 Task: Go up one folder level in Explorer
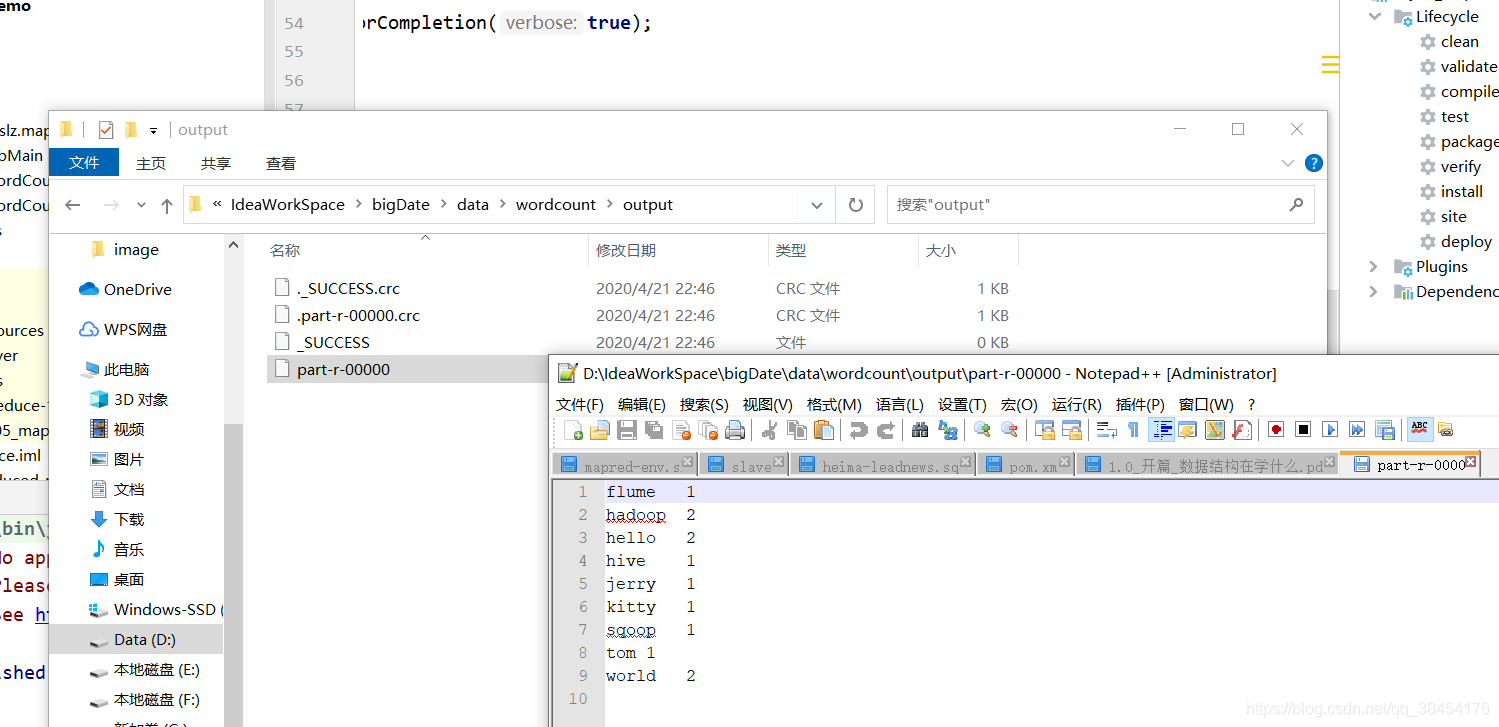(x=167, y=205)
